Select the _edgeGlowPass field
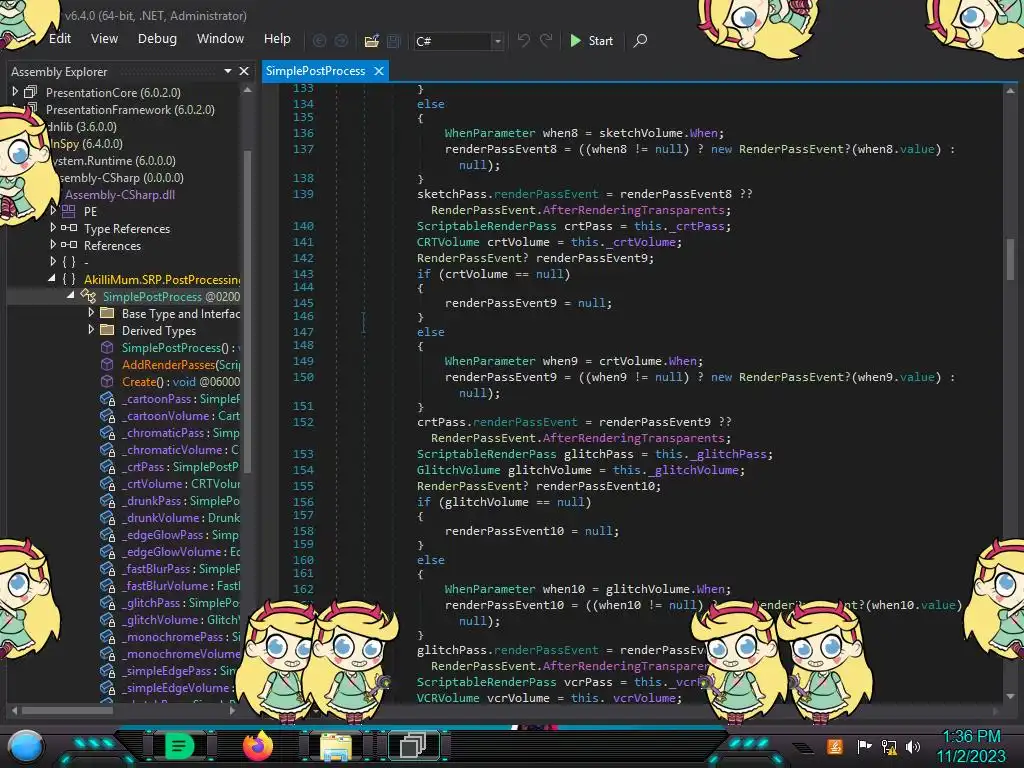Image resolution: width=1024 pixels, height=768 pixels. tap(180, 535)
